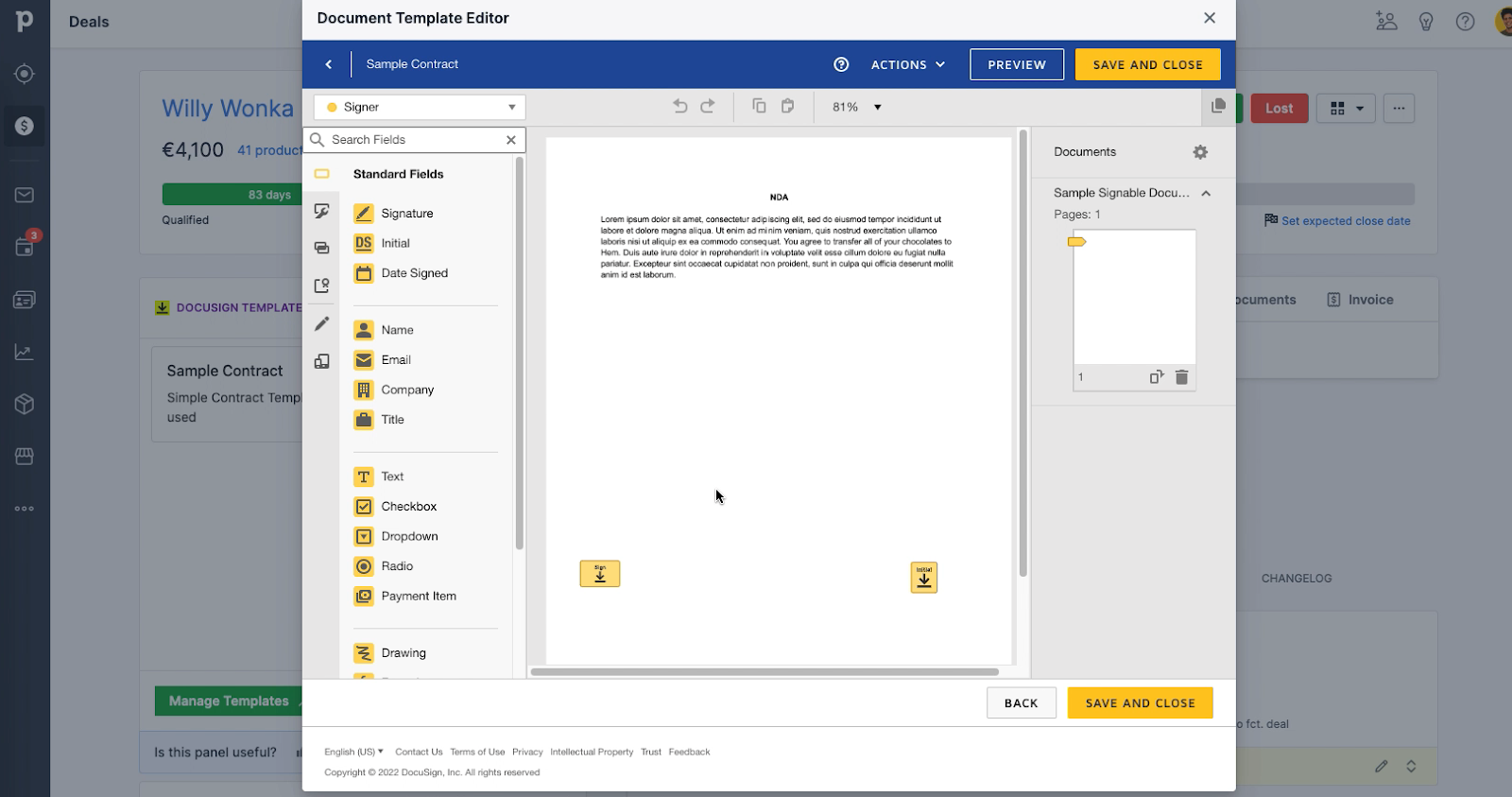Select the page 1 thumbnail
The width and height of the screenshot is (1512, 797).
[1134, 298]
